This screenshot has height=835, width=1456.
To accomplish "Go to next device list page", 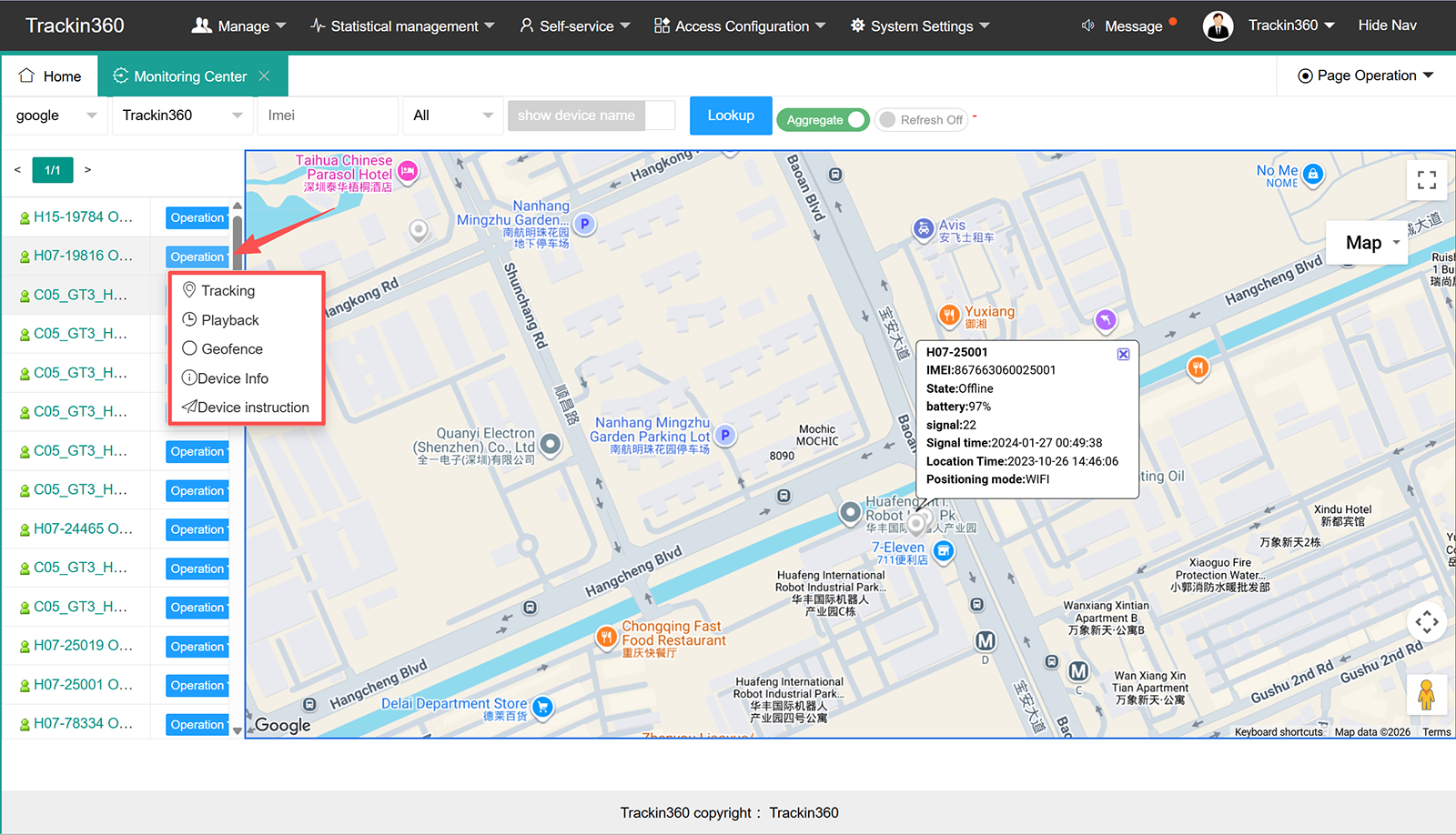I will click(x=87, y=170).
